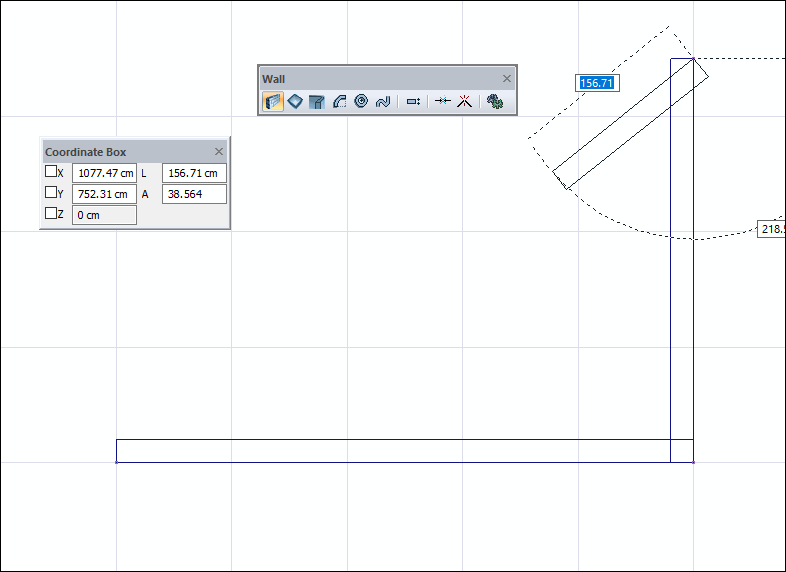Select the brick Wall drawing tool
This screenshot has width=786, height=572.
pyautogui.click(x=273, y=101)
